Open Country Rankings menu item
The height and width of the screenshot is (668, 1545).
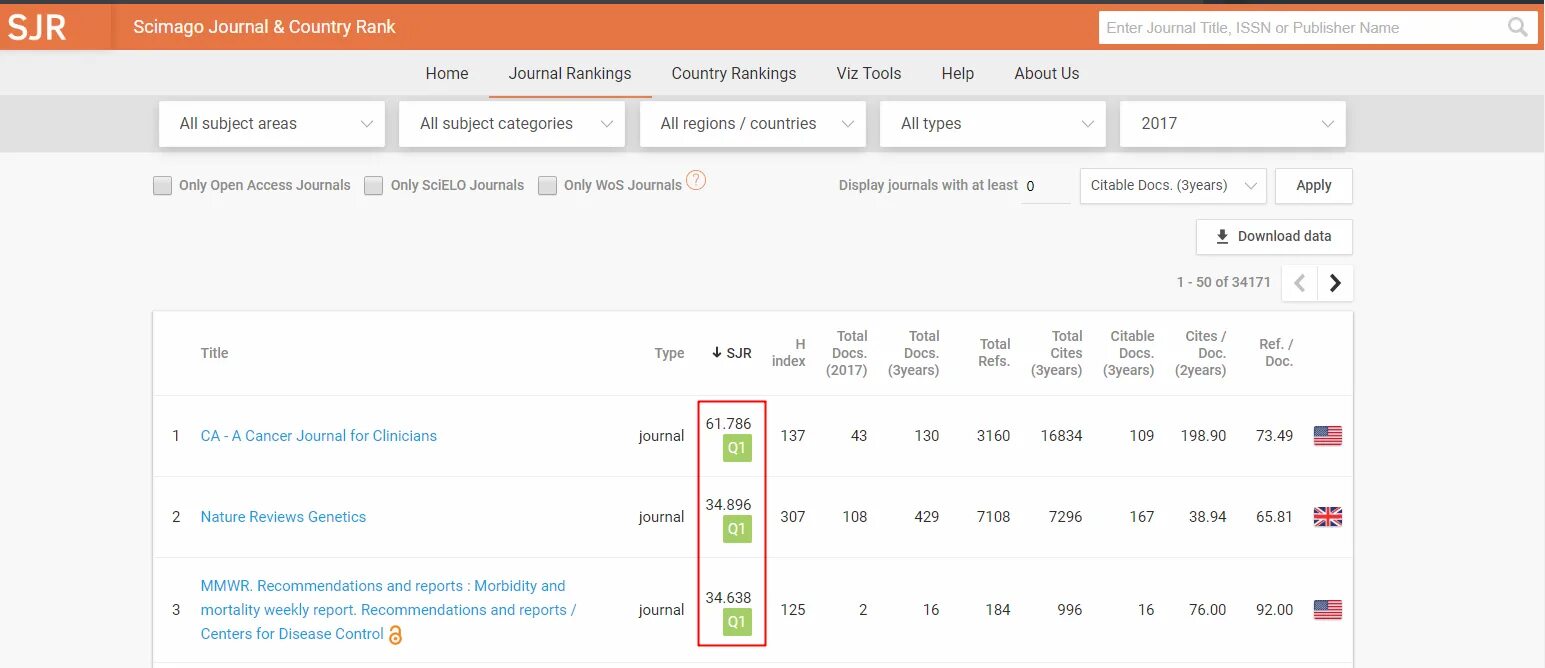click(734, 73)
